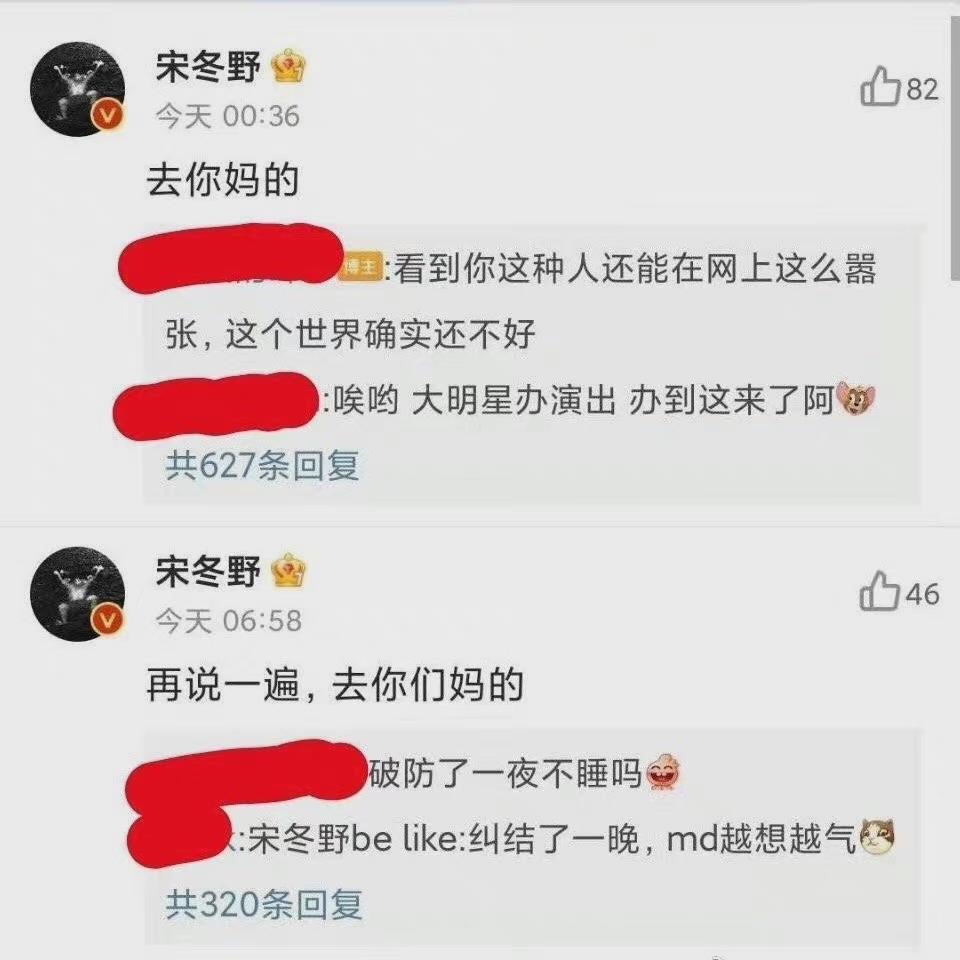Select comment text 去你妈的

(x=223, y=180)
